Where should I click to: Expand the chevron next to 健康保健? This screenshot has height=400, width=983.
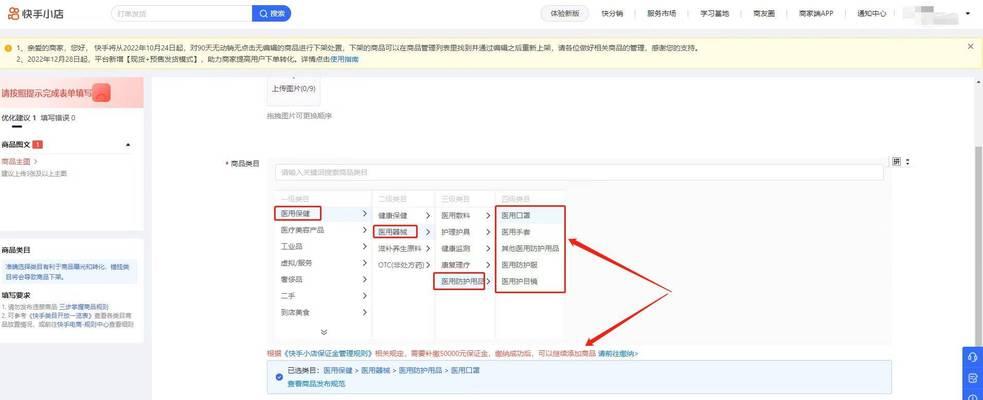[x=427, y=216]
